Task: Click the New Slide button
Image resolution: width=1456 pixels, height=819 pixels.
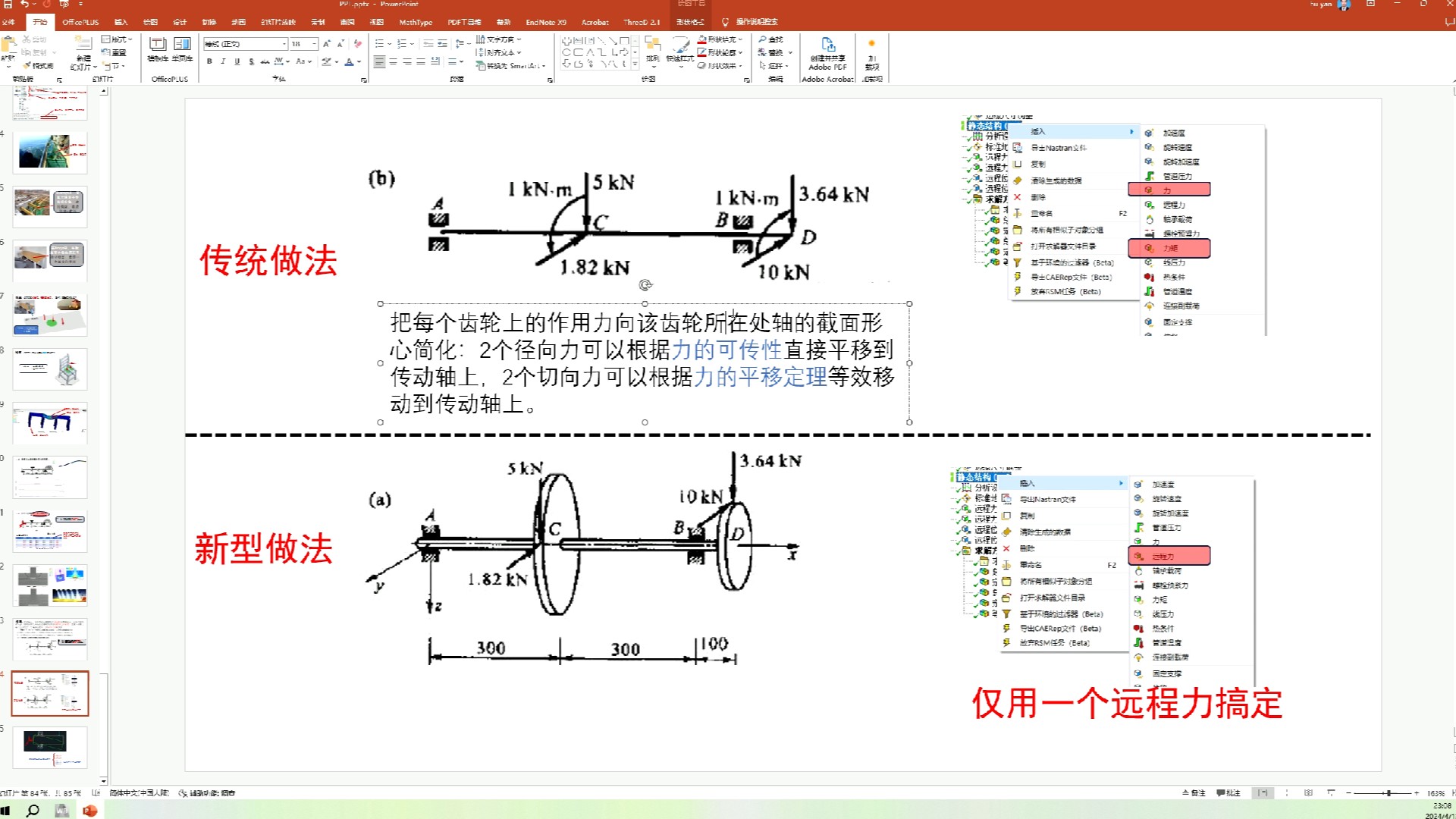Action: tap(82, 53)
